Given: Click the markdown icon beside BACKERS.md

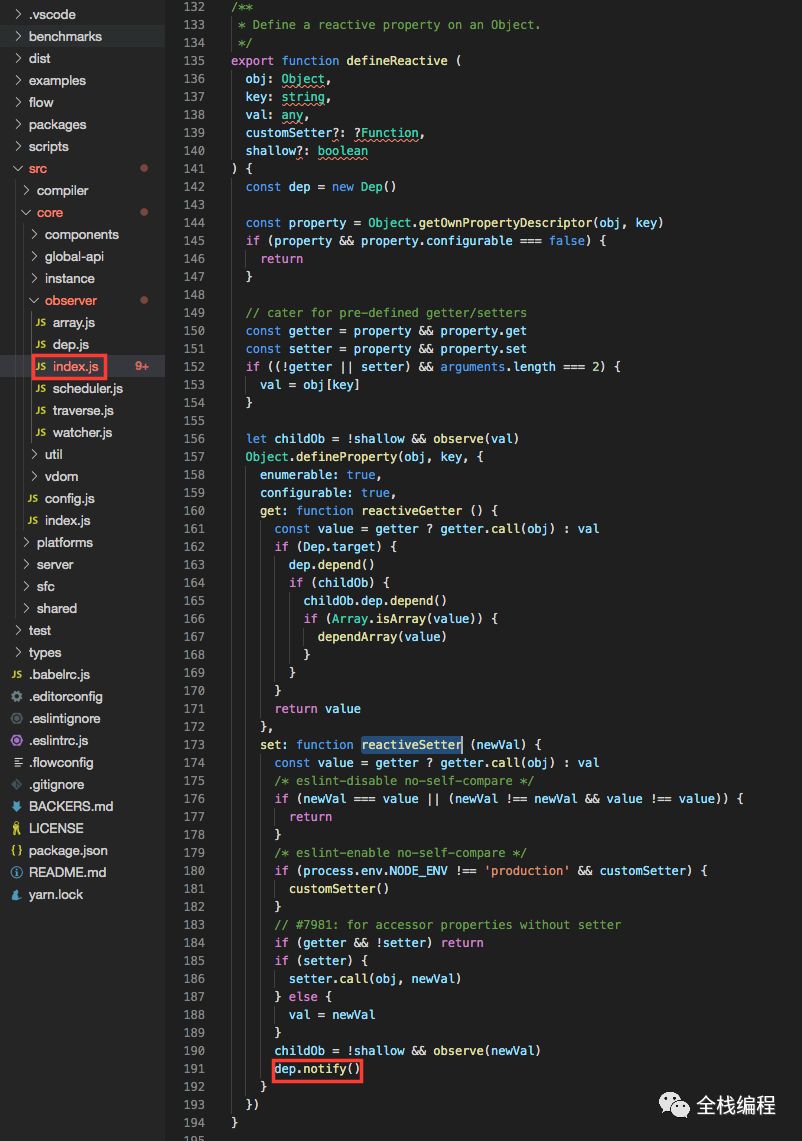Looking at the screenshot, I should (x=17, y=806).
